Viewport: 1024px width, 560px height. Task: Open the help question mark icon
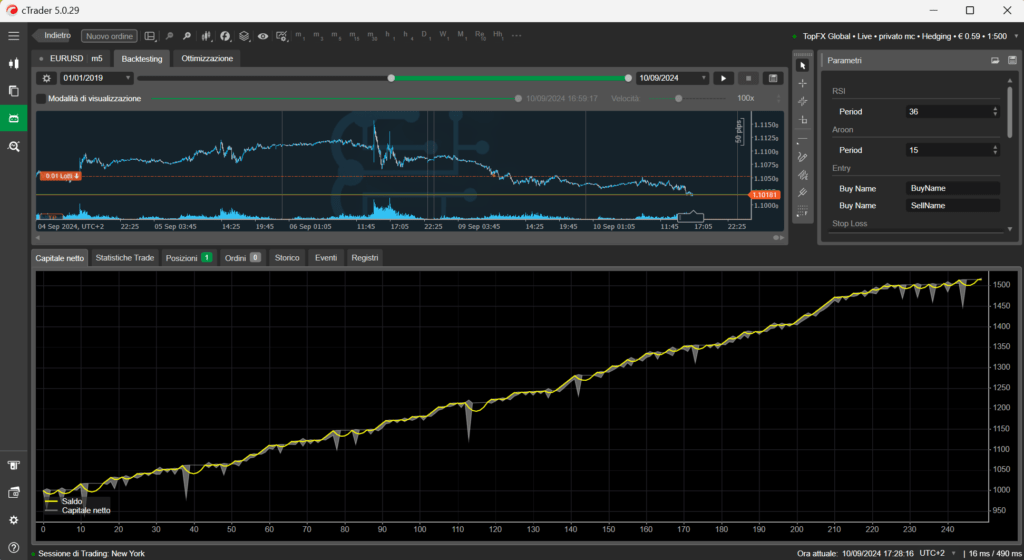click(13, 548)
